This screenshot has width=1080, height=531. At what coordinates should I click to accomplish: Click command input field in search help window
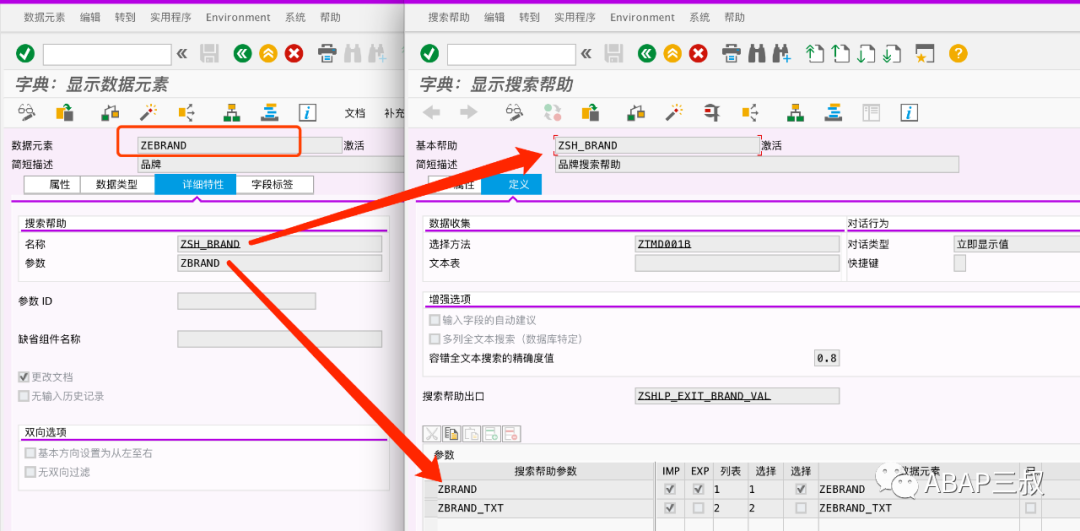pos(511,54)
